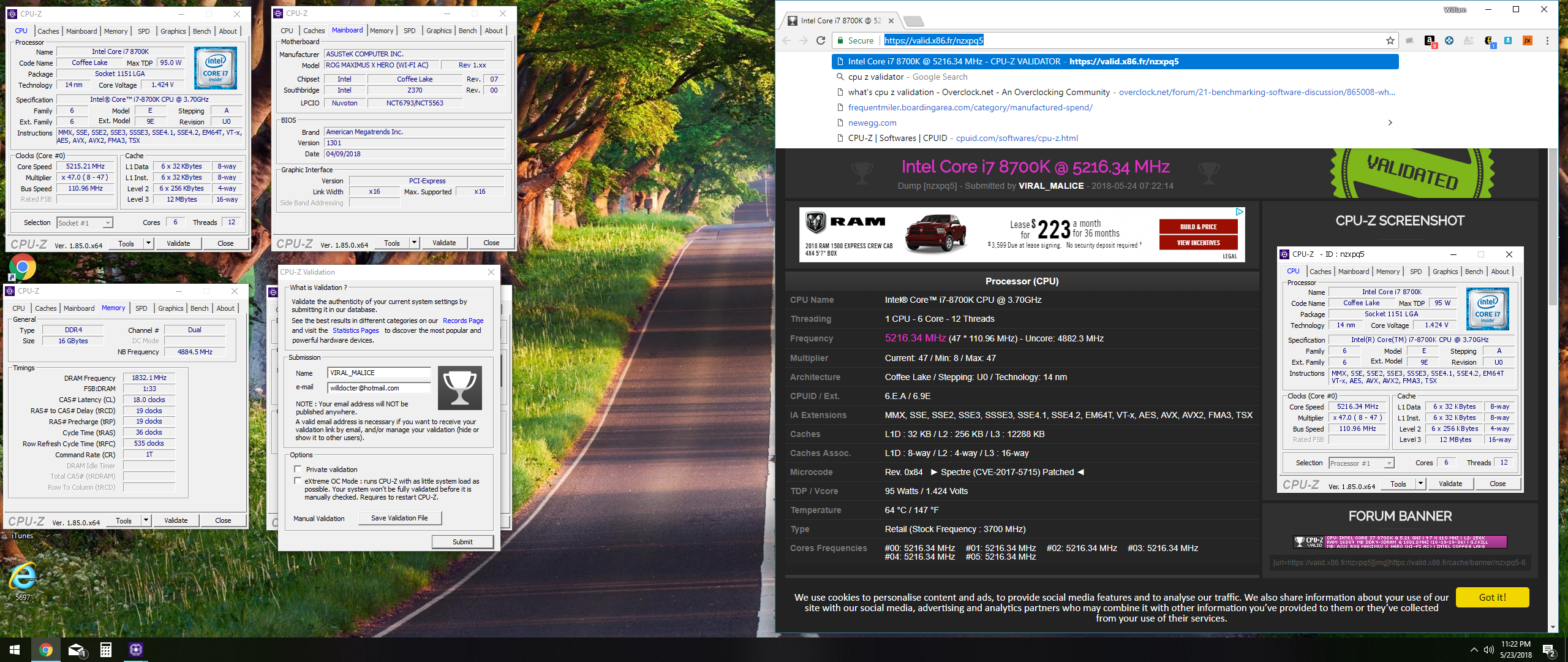Click the Intel Core i7 logo in CPU window

tap(216, 69)
